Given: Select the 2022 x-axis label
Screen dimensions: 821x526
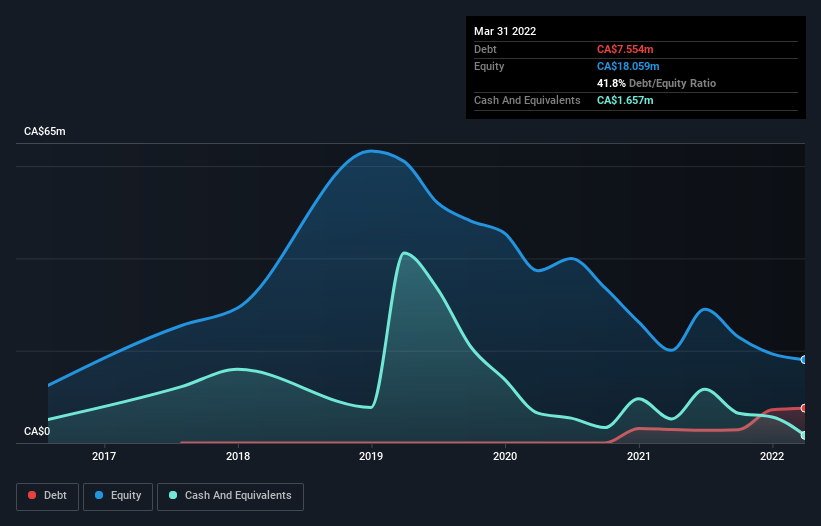Looking at the screenshot, I should [772, 456].
